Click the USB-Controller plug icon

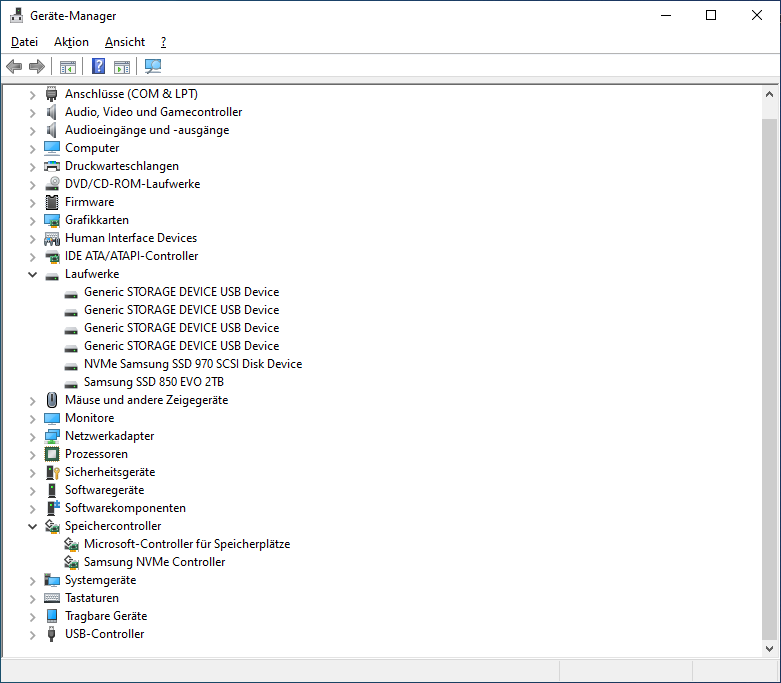51,634
